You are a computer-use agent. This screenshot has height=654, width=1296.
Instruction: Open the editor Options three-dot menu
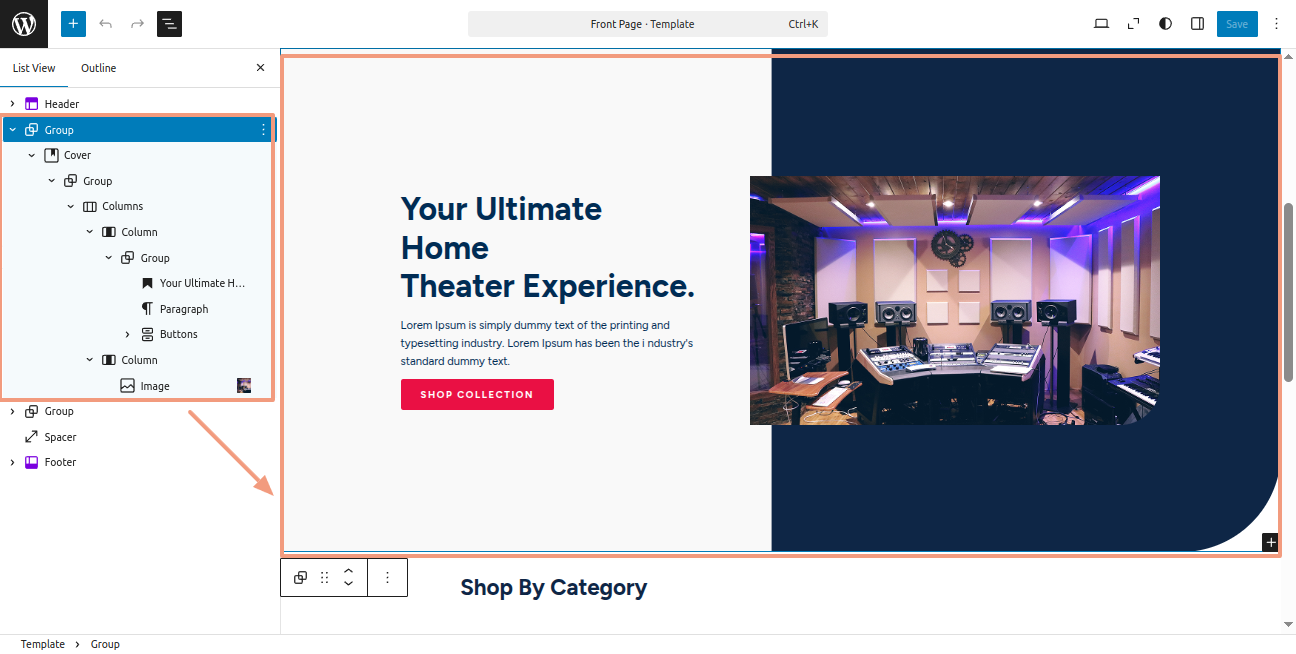click(1276, 24)
